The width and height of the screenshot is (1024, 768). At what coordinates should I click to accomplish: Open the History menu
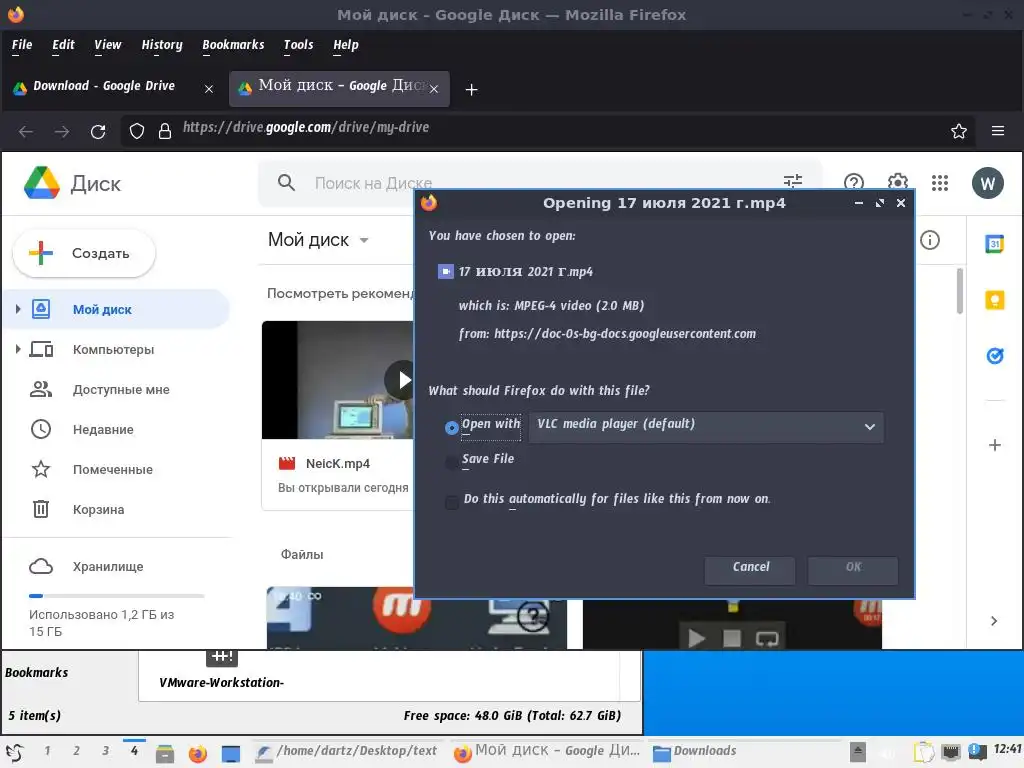tap(162, 45)
